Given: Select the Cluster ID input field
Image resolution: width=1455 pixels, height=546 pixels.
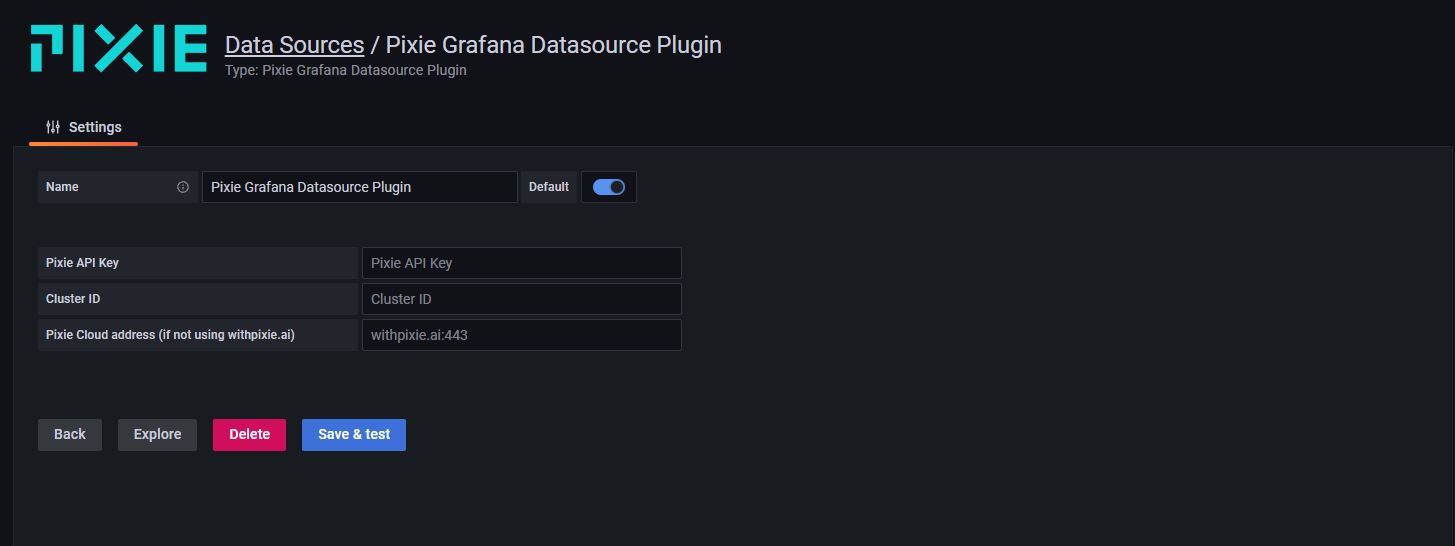Looking at the screenshot, I should (x=521, y=299).
